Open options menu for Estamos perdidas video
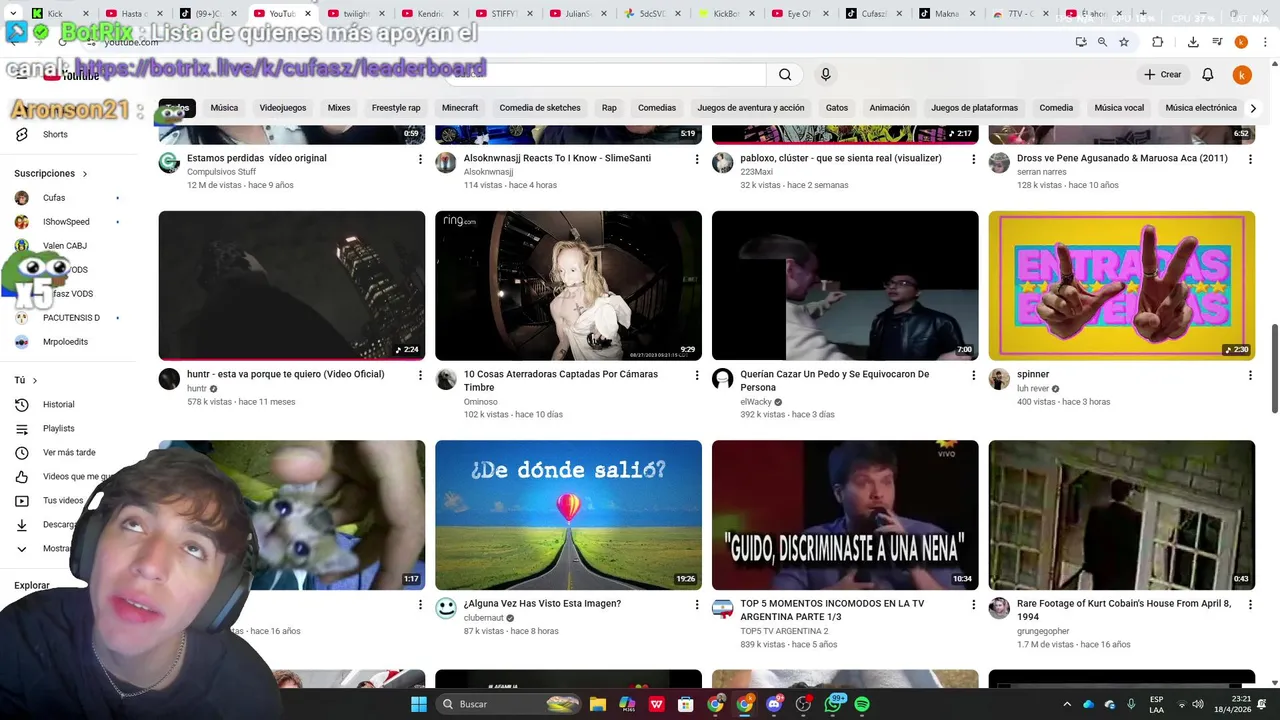Screen dimensions: 1280x720 point(420,159)
